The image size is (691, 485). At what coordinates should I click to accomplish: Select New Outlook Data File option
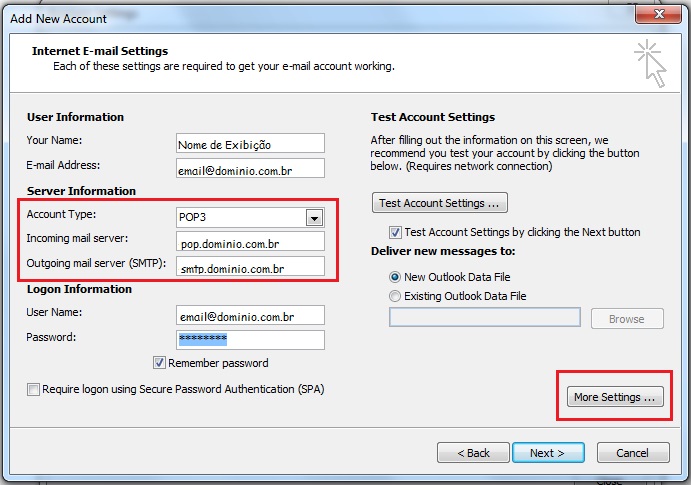pos(395,277)
